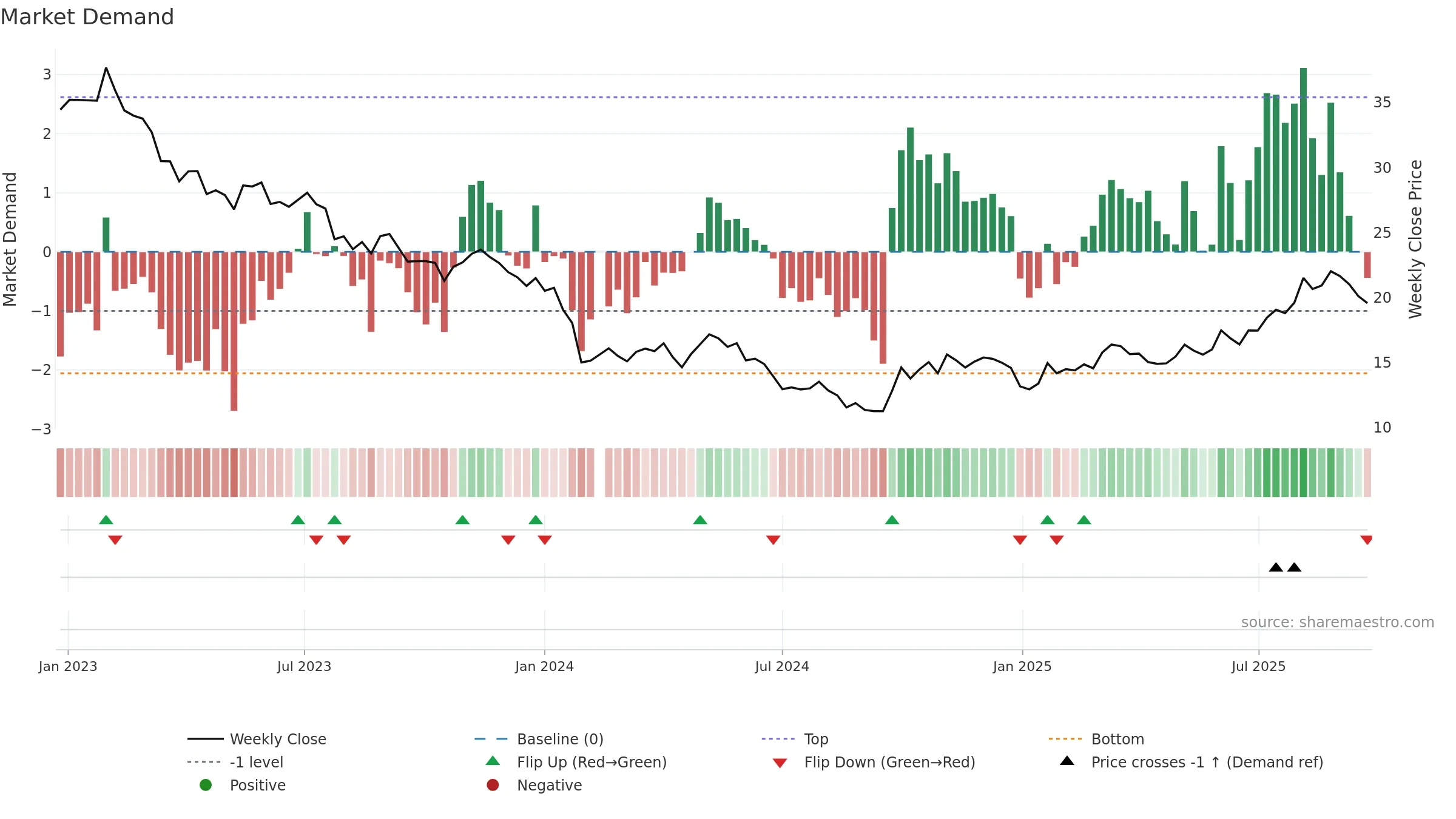Click the Weekly Close Price axis title
The height and width of the screenshot is (819, 1456).
click(1415, 239)
